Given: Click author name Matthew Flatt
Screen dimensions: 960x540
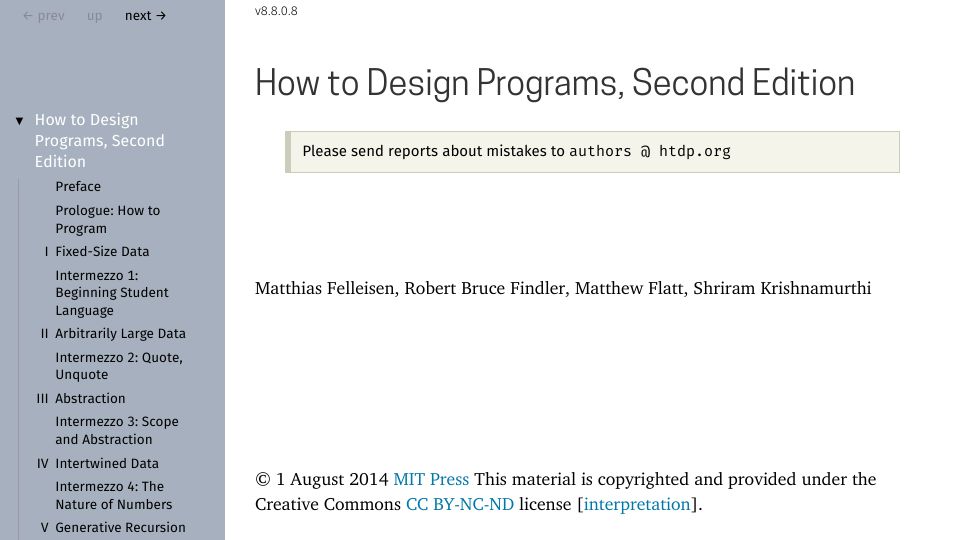Looking at the screenshot, I should 629,288.
